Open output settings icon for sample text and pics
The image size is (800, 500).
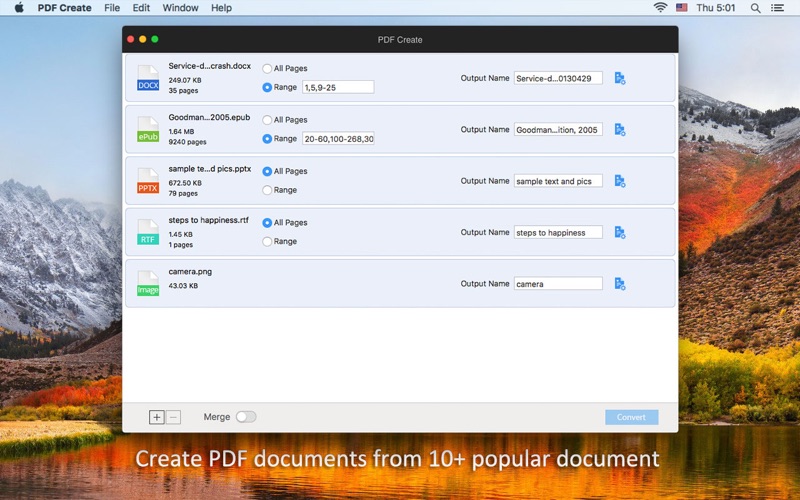pos(620,181)
